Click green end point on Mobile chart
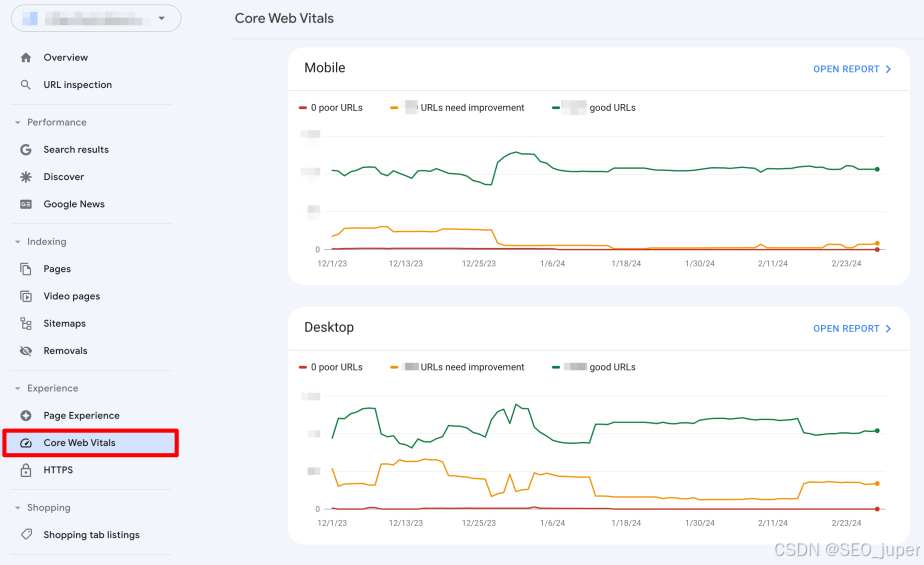The width and height of the screenshot is (924, 565). coord(877,169)
